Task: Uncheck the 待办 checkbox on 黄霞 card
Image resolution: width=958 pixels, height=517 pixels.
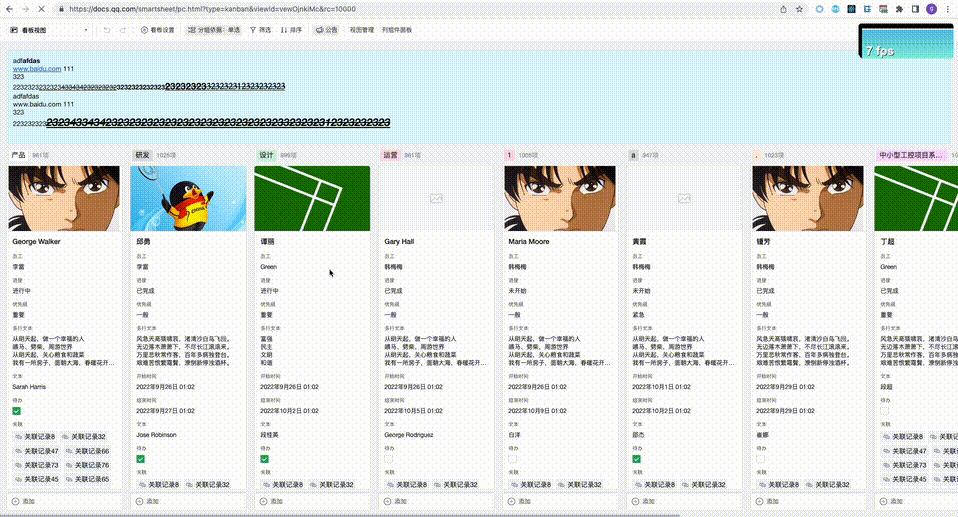Action: [x=637, y=459]
